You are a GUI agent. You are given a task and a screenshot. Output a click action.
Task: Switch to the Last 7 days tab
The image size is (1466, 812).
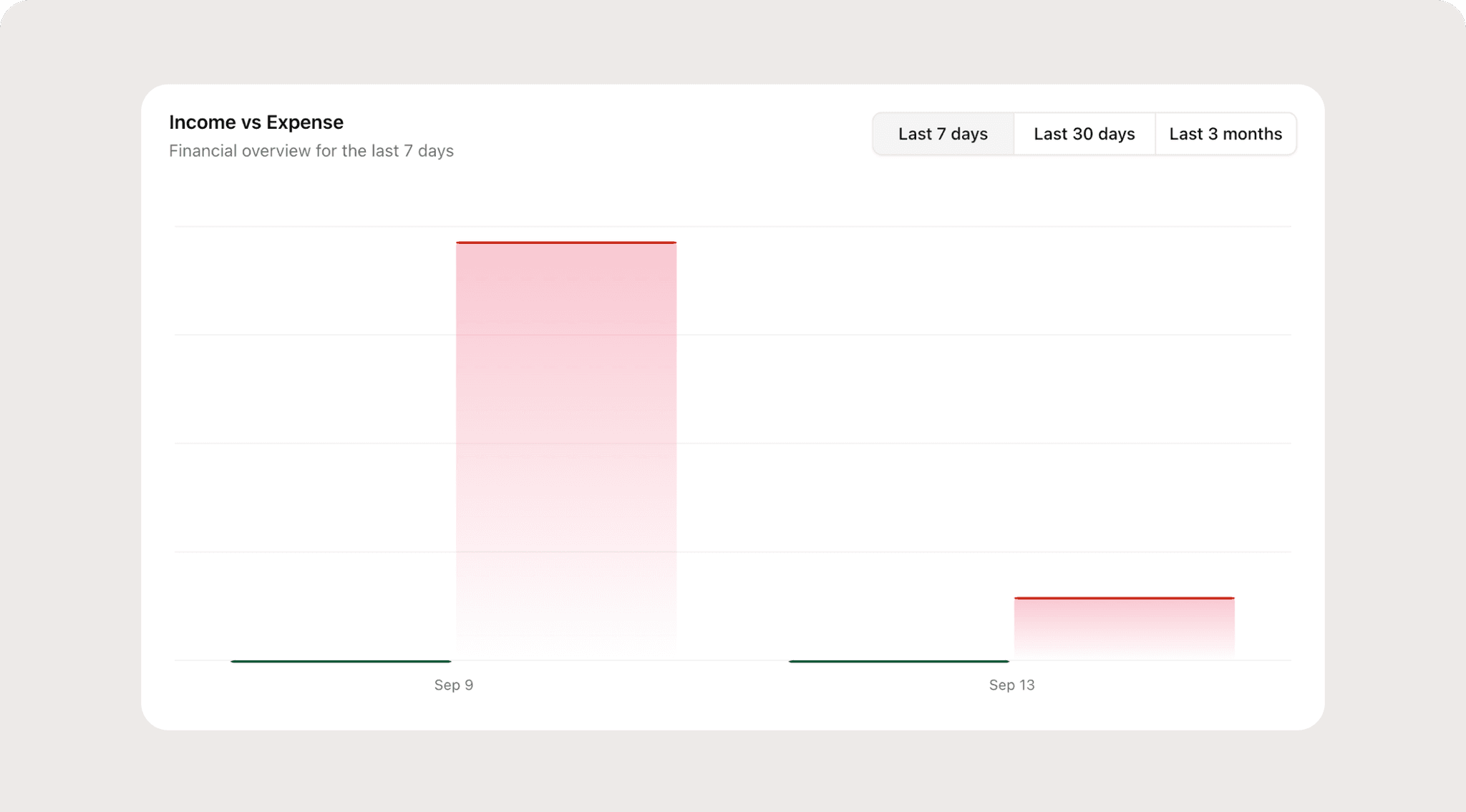(943, 134)
